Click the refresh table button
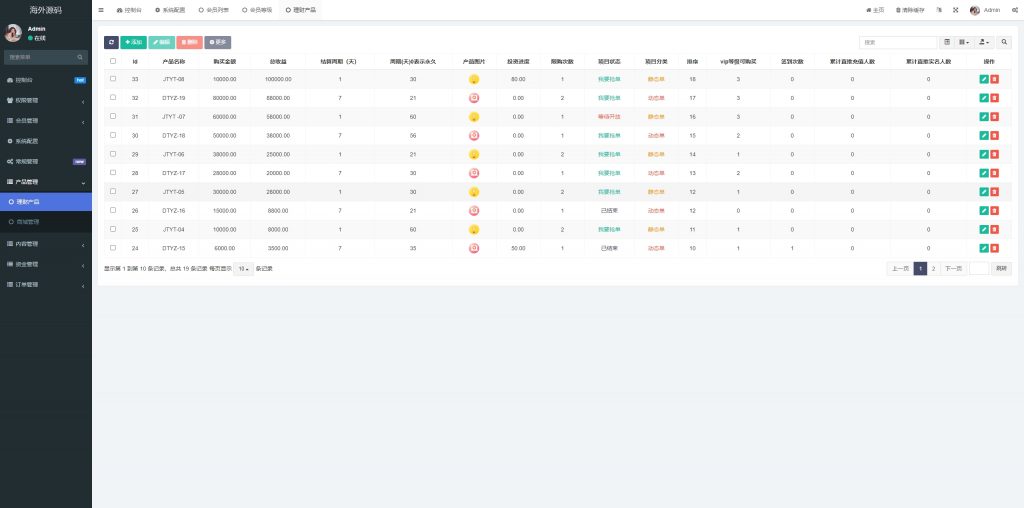The width and height of the screenshot is (1024, 508). pyautogui.click(x=111, y=42)
